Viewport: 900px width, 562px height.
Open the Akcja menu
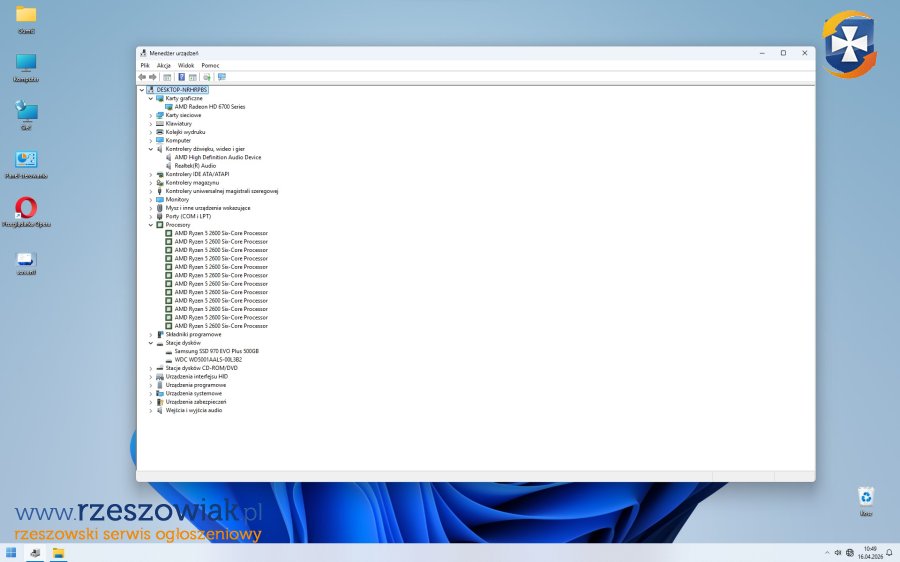(x=164, y=65)
